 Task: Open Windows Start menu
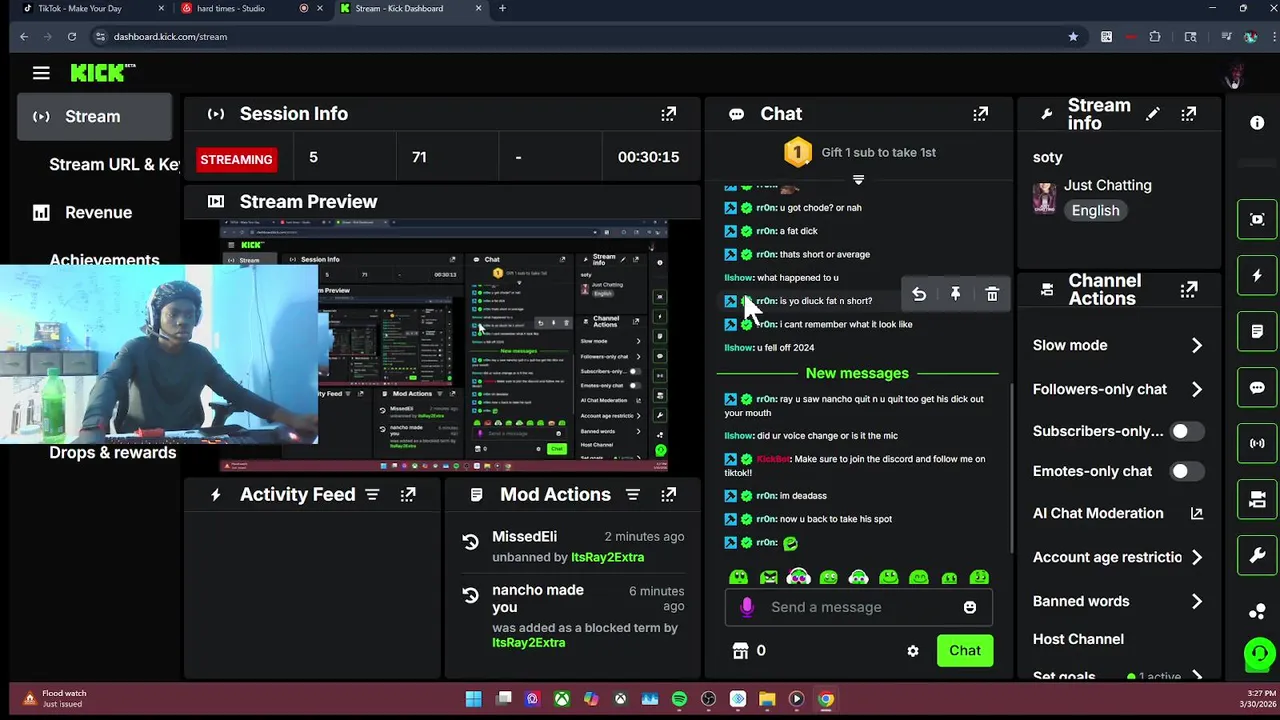[x=474, y=699]
